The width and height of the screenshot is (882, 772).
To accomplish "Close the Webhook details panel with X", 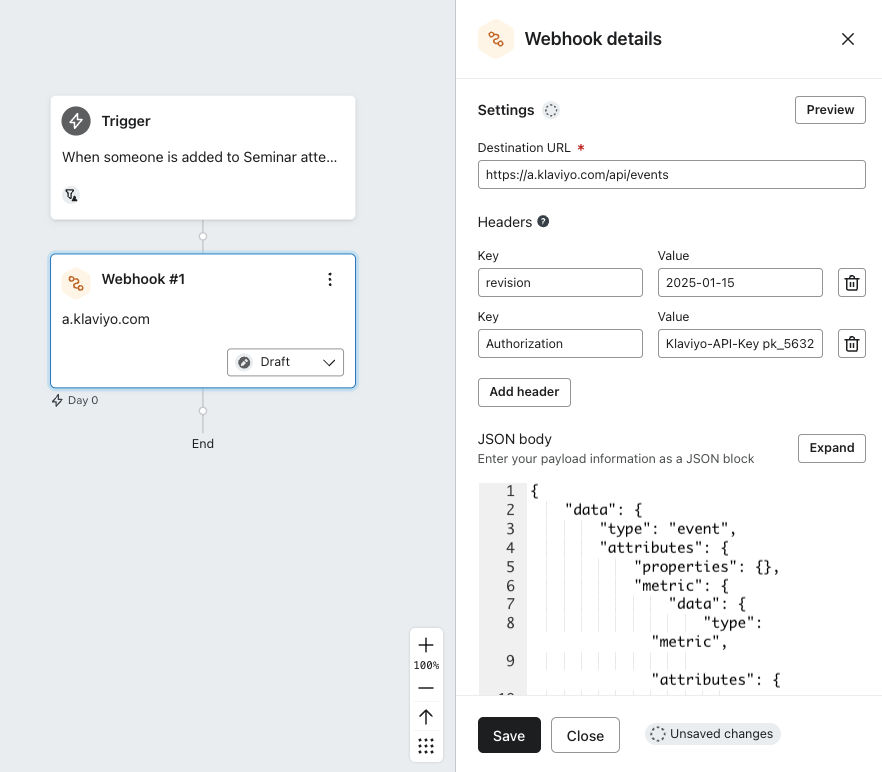I will tap(847, 39).
